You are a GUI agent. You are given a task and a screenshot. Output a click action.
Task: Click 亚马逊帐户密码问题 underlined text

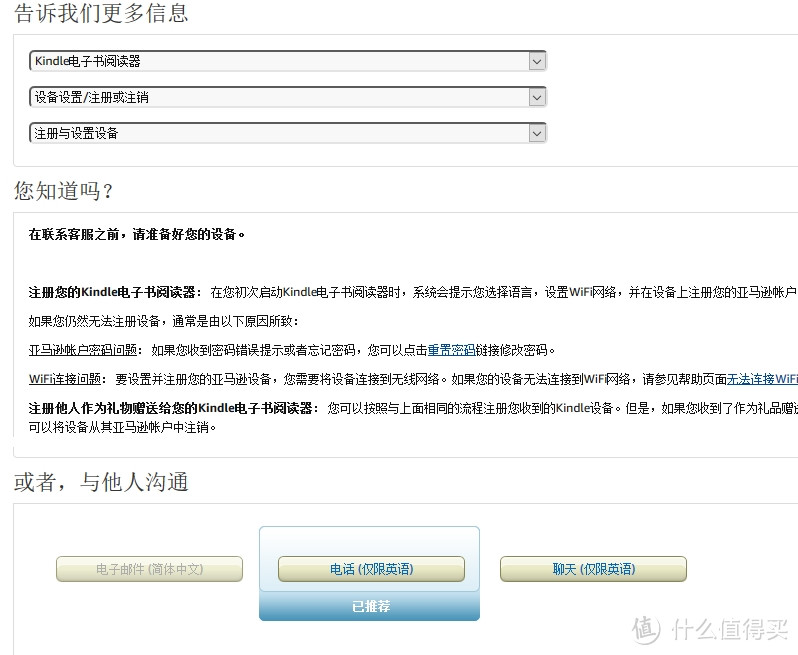tap(83, 350)
